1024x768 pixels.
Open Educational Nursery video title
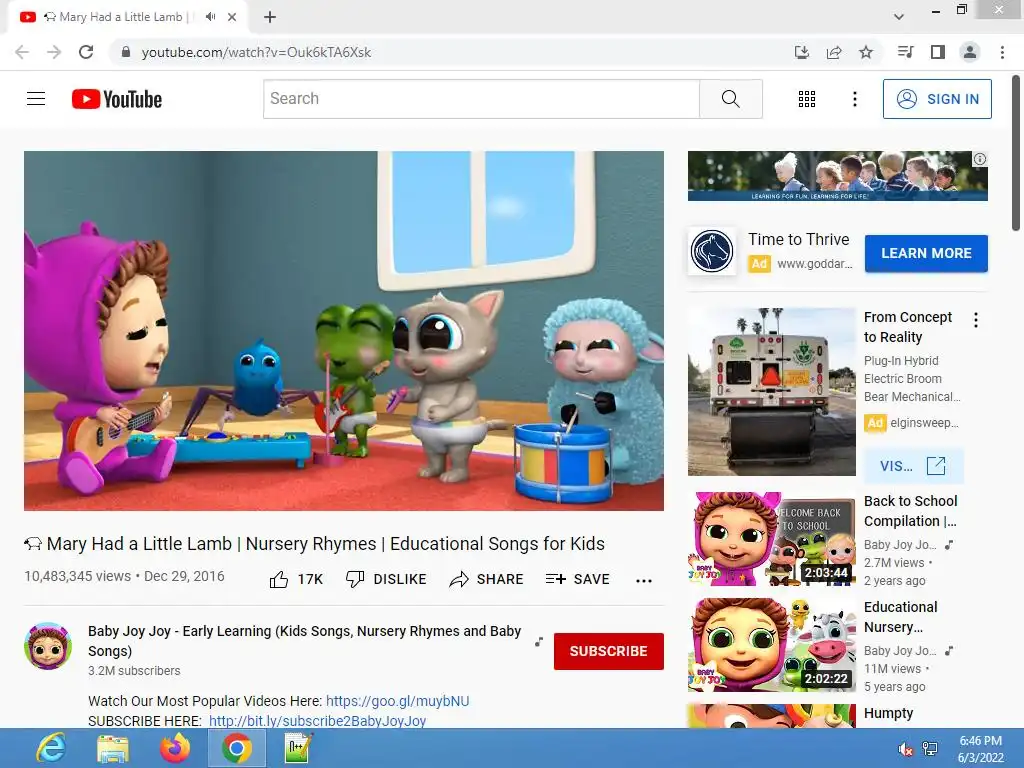901,616
